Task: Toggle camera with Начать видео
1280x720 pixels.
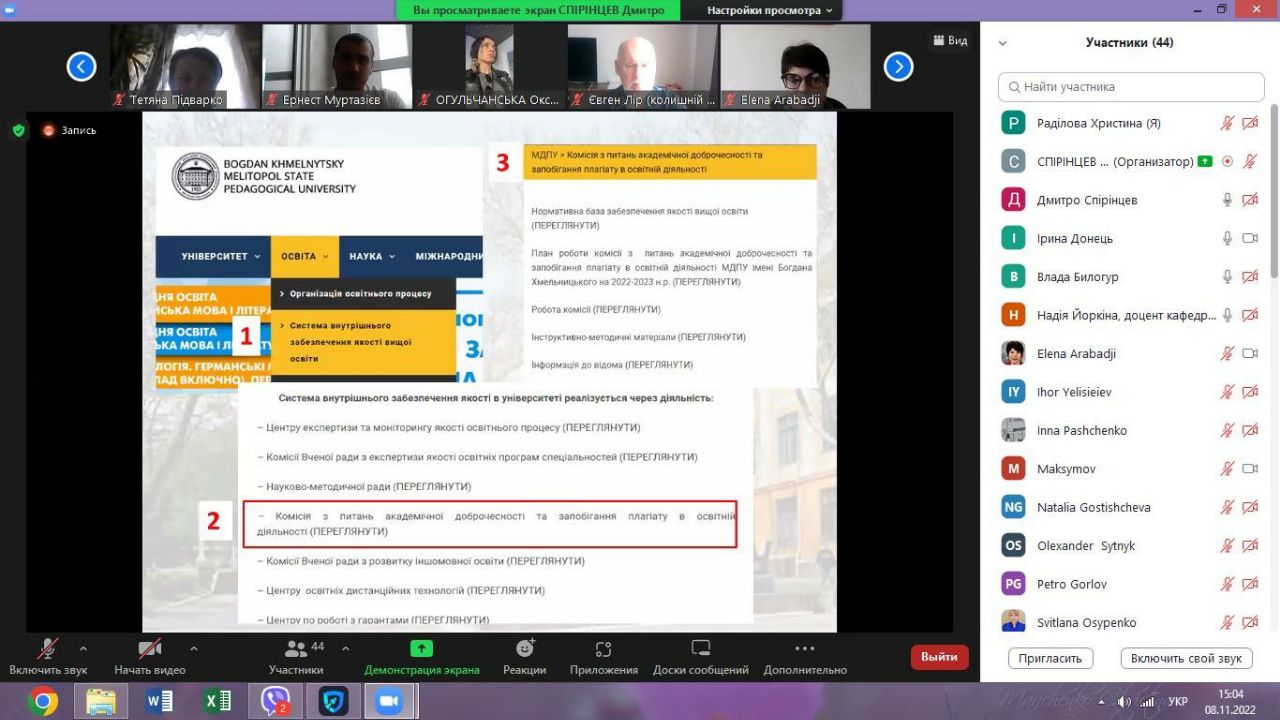Action: click(150, 649)
